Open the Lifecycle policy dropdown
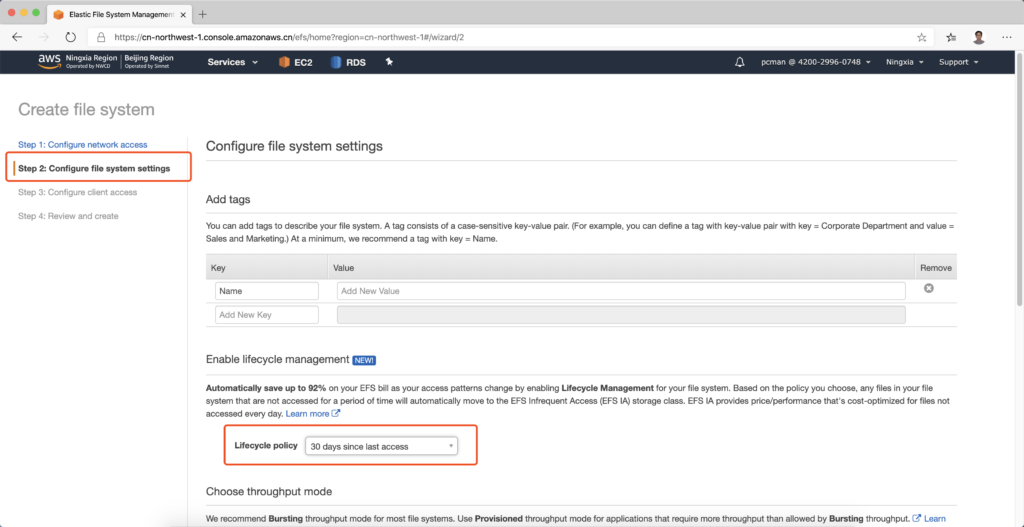 tap(381, 446)
